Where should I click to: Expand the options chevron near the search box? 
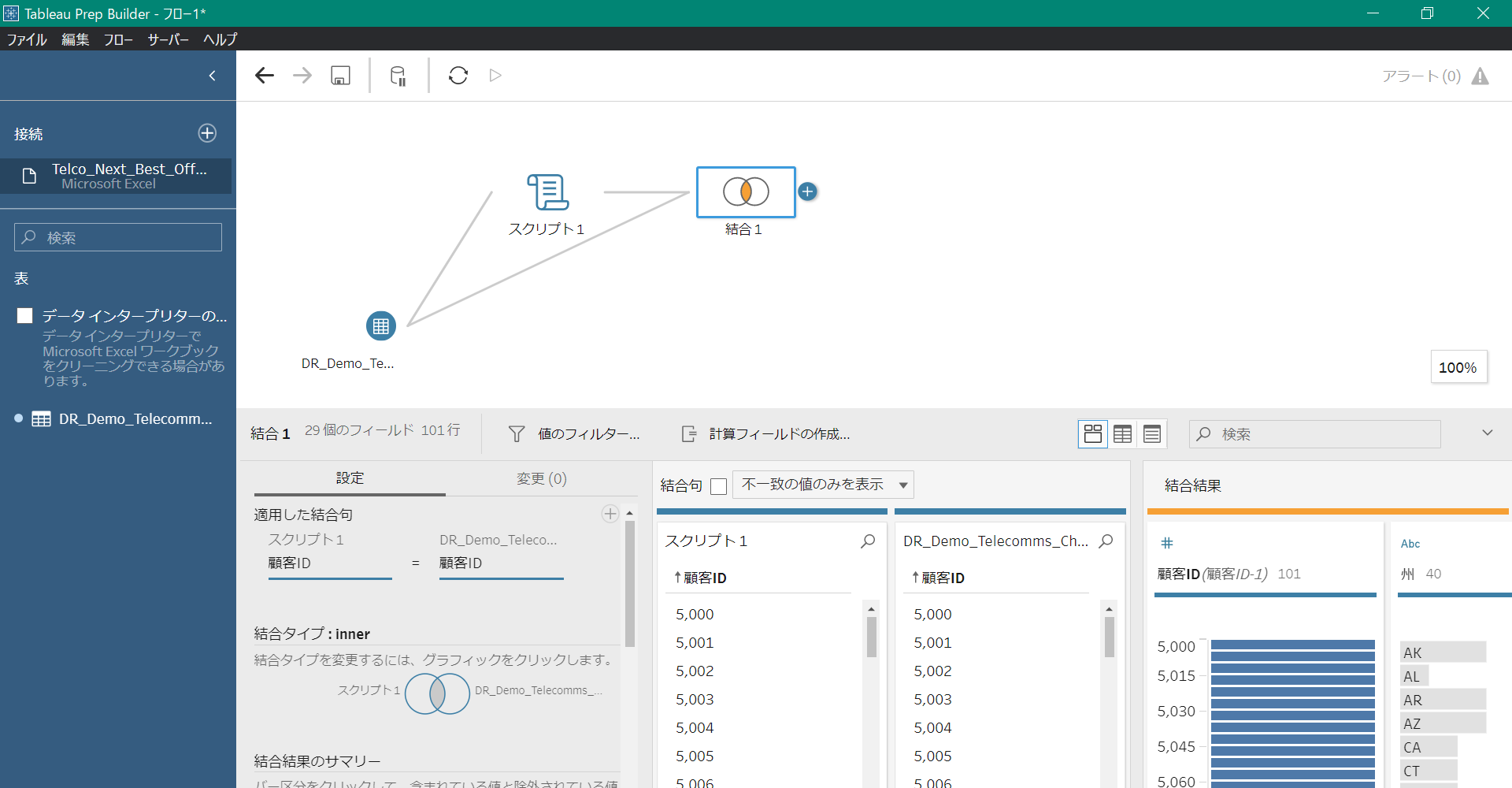(x=1488, y=433)
